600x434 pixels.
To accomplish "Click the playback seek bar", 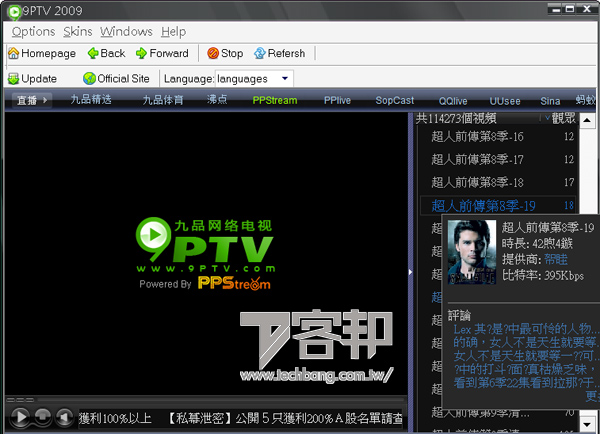I will (221, 400).
